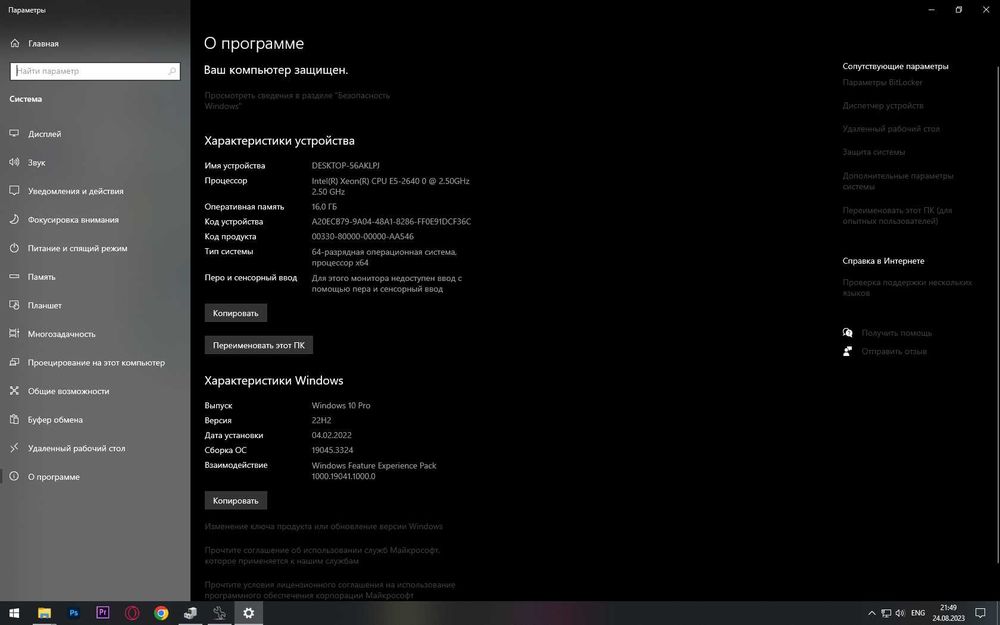1000x625 pixels.
Task: Open the Windows Start button
Action: click(14, 613)
